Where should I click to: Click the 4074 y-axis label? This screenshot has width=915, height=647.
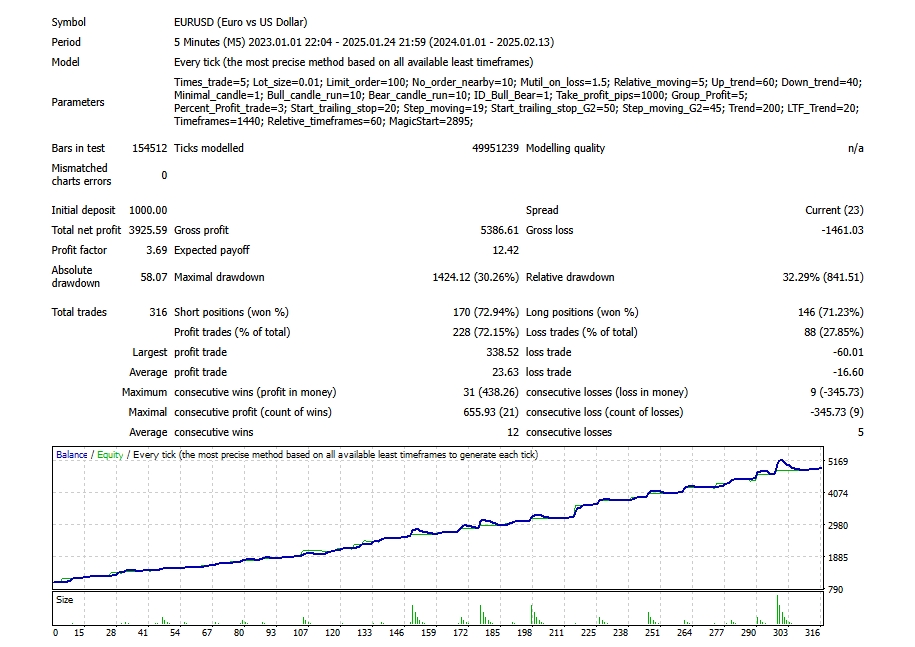point(838,494)
